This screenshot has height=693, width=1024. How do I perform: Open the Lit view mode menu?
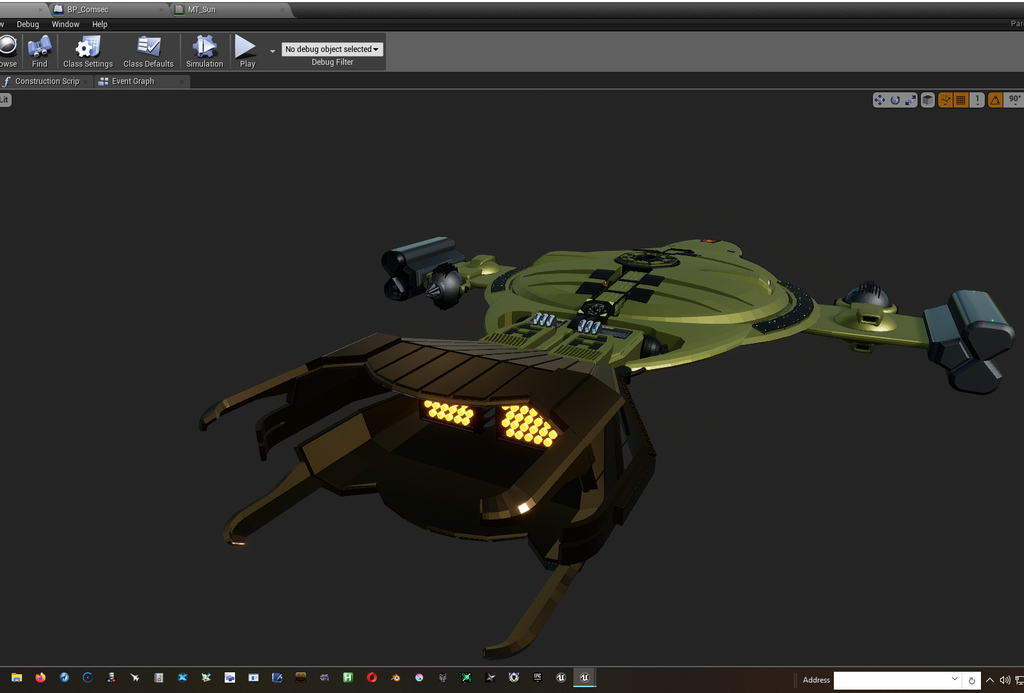5,99
